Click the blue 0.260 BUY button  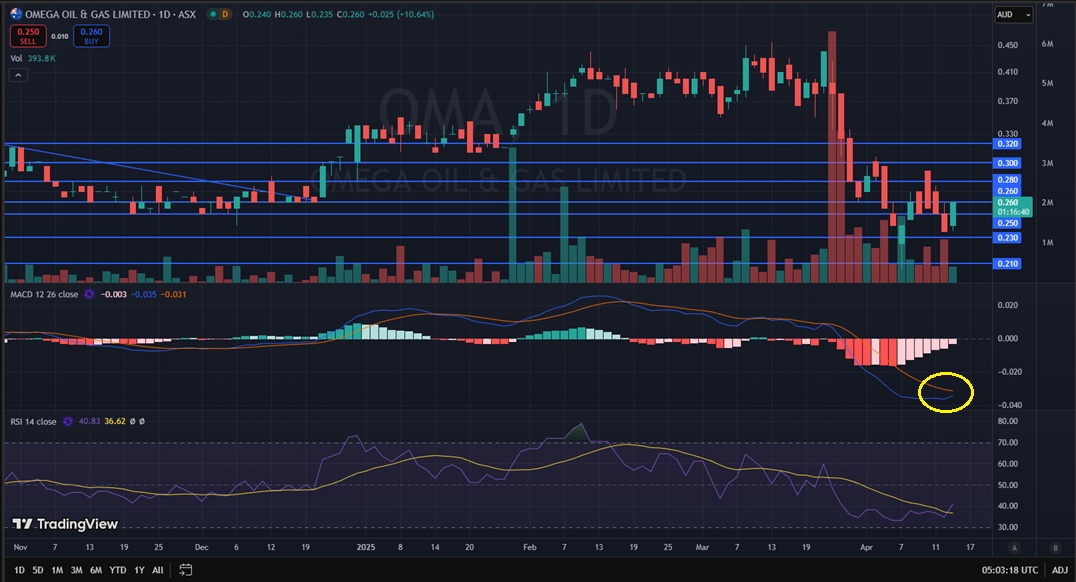pos(91,36)
